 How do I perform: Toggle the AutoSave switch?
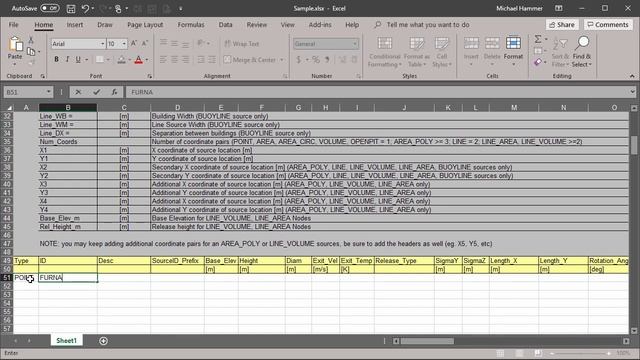coord(49,8)
